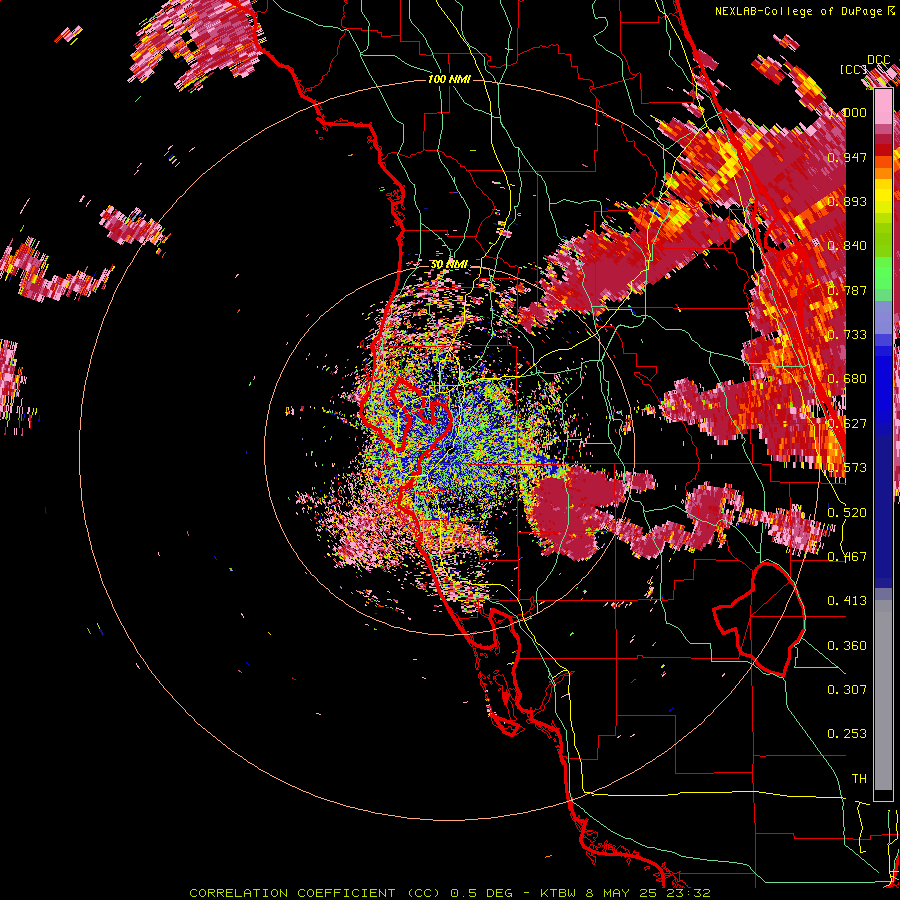900x900 pixels.
Task: Click the KTBW station identifier
Action: [560, 893]
